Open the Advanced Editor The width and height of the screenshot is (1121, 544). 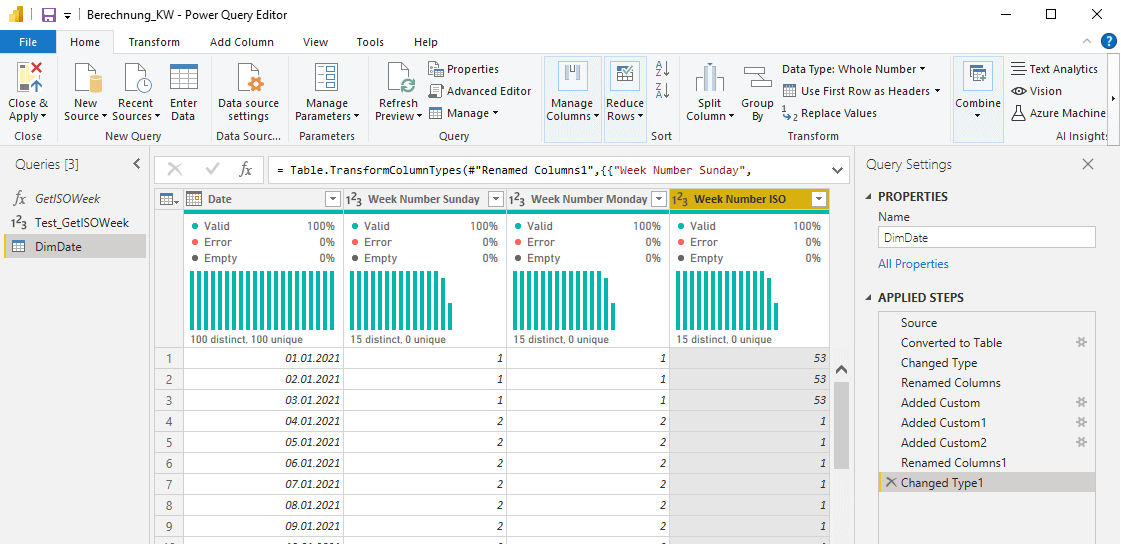tap(479, 91)
